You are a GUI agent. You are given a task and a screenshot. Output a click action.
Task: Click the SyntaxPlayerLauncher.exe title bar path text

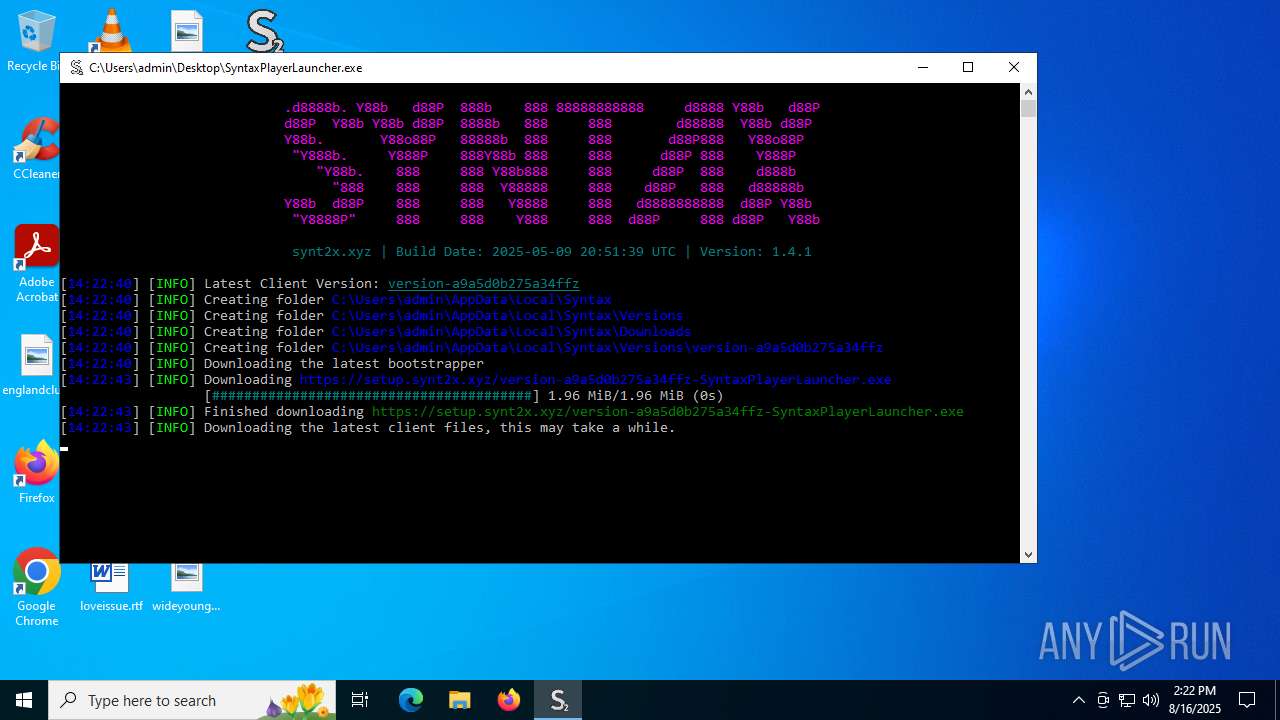click(225, 68)
